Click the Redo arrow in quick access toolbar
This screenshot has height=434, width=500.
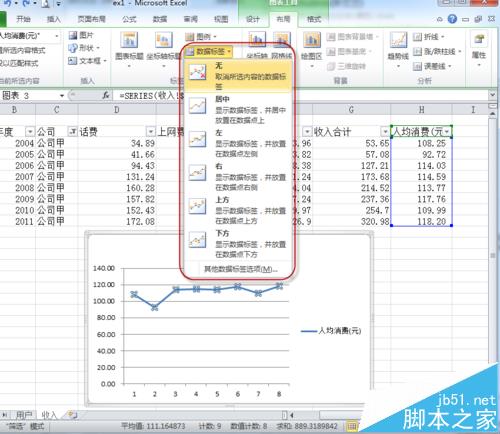tap(26, 3)
